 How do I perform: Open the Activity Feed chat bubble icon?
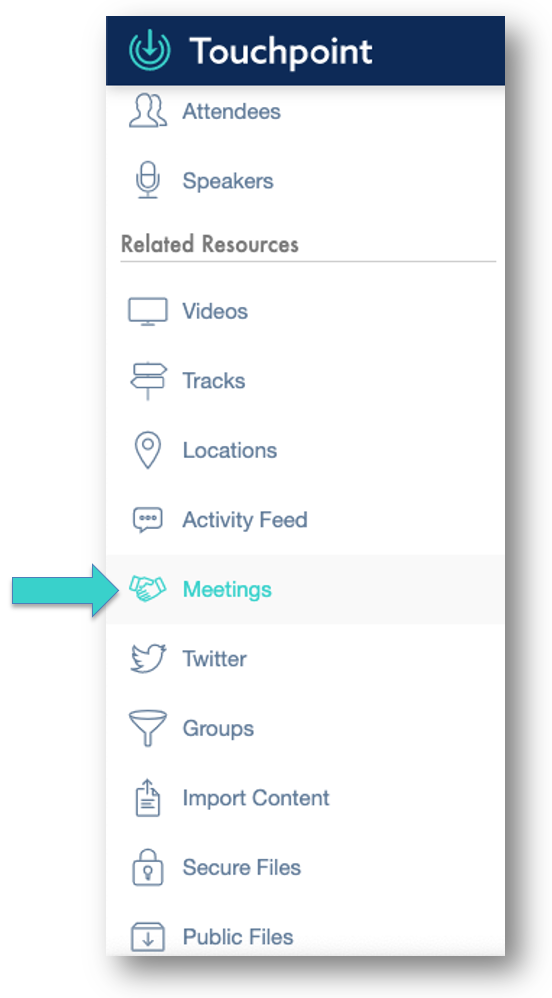[x=148, y=520]
